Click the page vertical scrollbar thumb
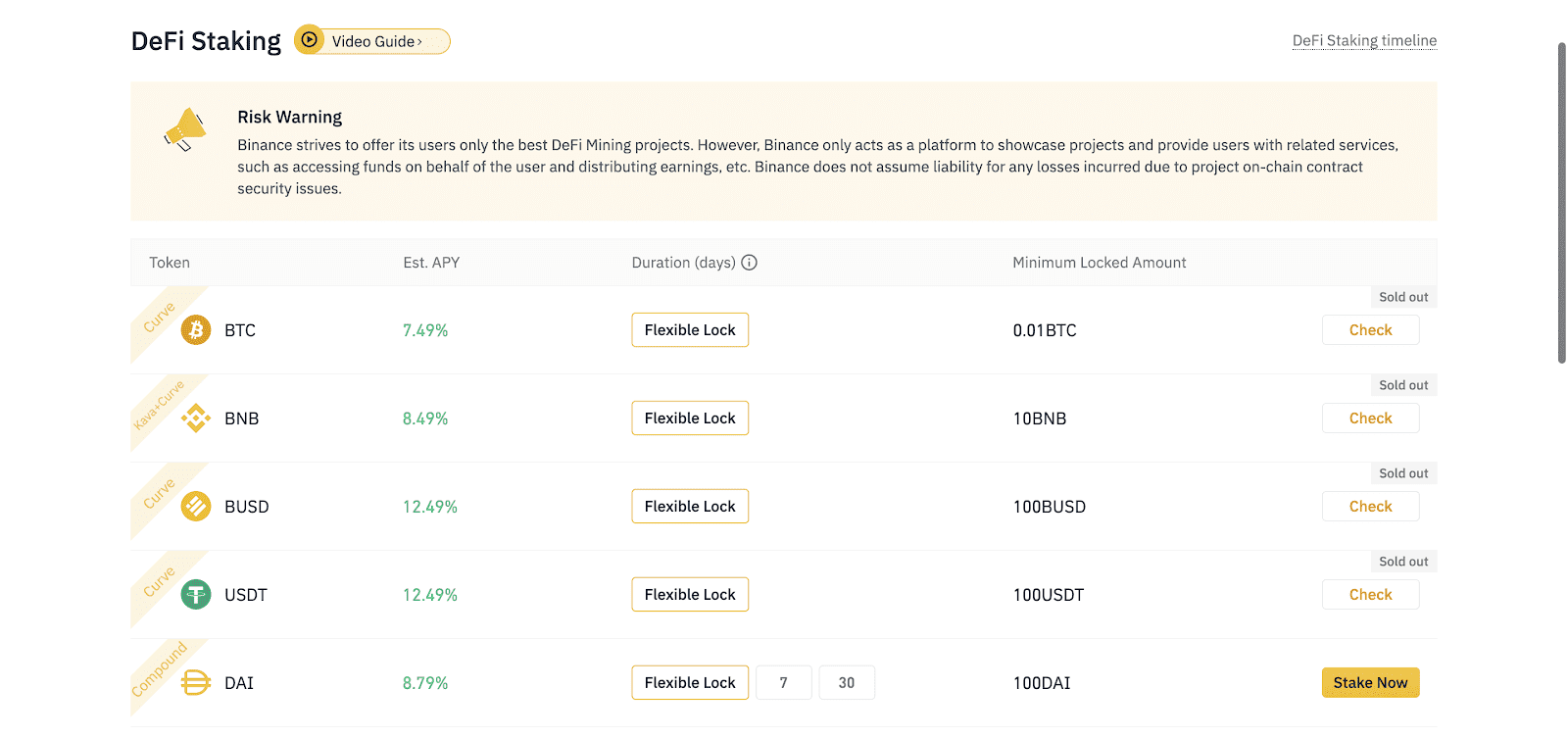Viewport: 1568px width, 738px height. (x=1562, y=203)
